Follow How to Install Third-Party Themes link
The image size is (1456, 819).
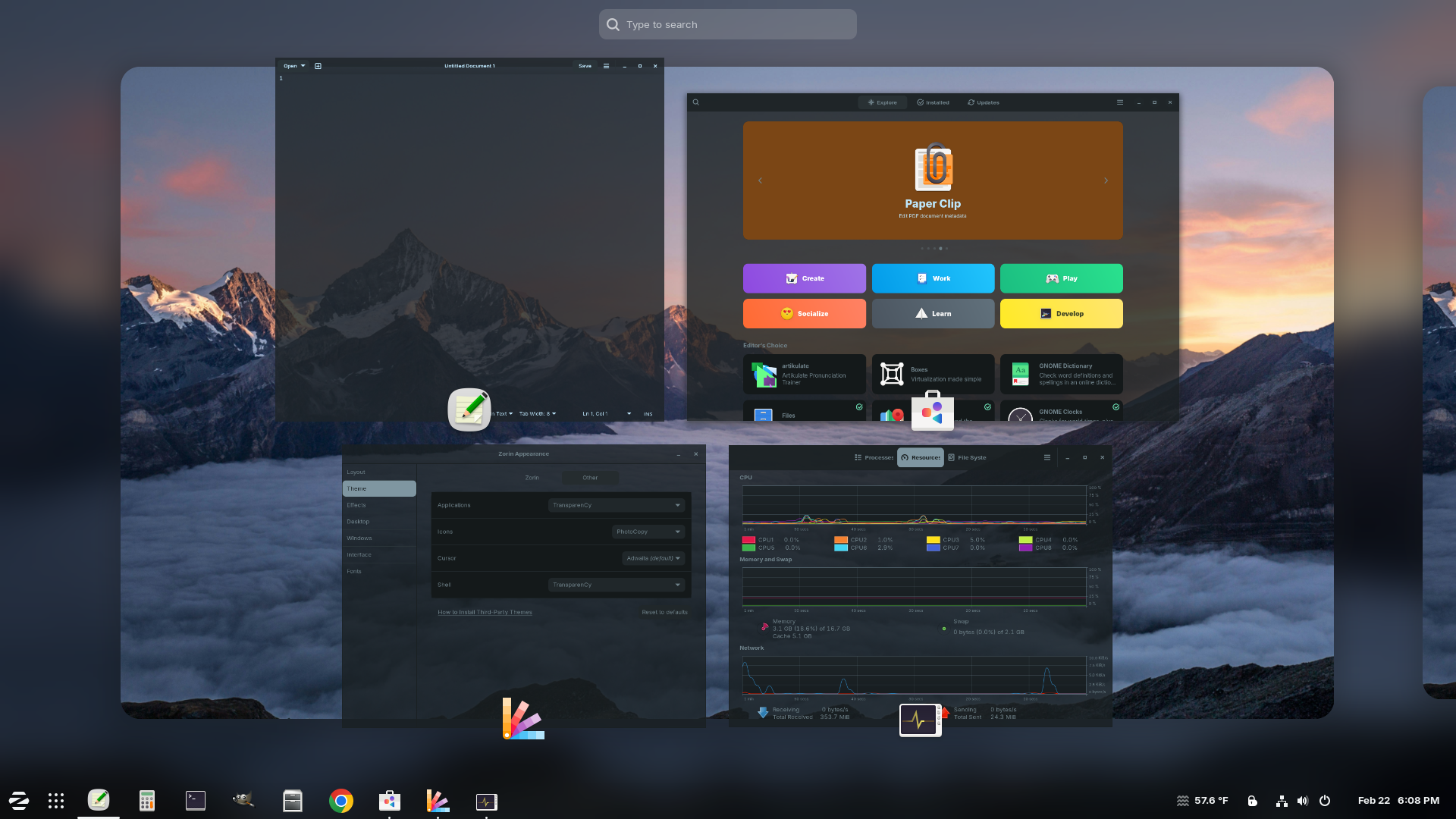[x=485, y=612]
